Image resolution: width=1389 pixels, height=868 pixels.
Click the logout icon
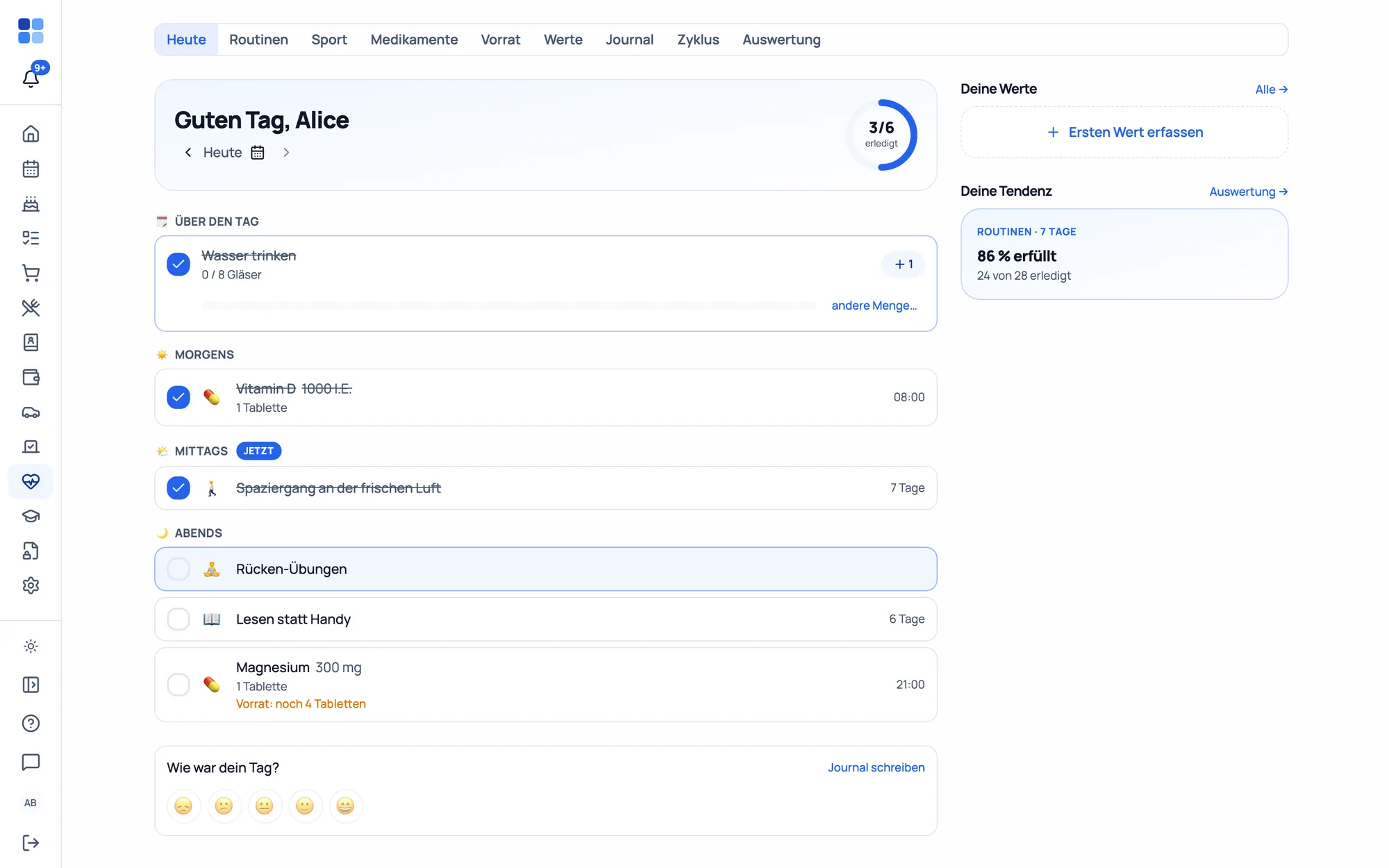[x=31, y=843]
